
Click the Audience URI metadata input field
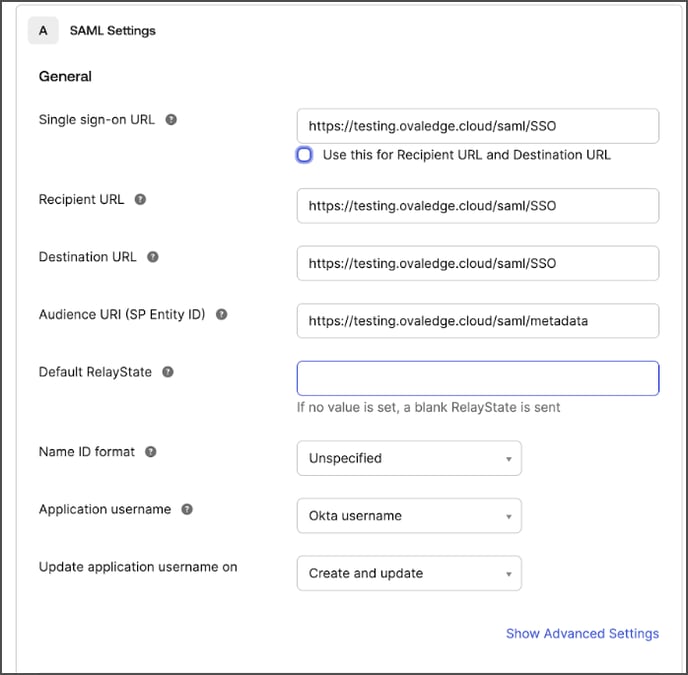pos(478,321)
